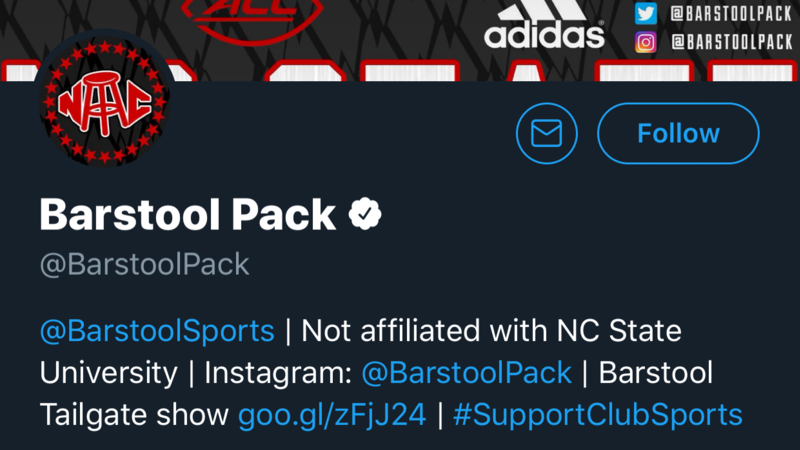Click the Follow button
The image size is (800, 450).
point(678,133)
